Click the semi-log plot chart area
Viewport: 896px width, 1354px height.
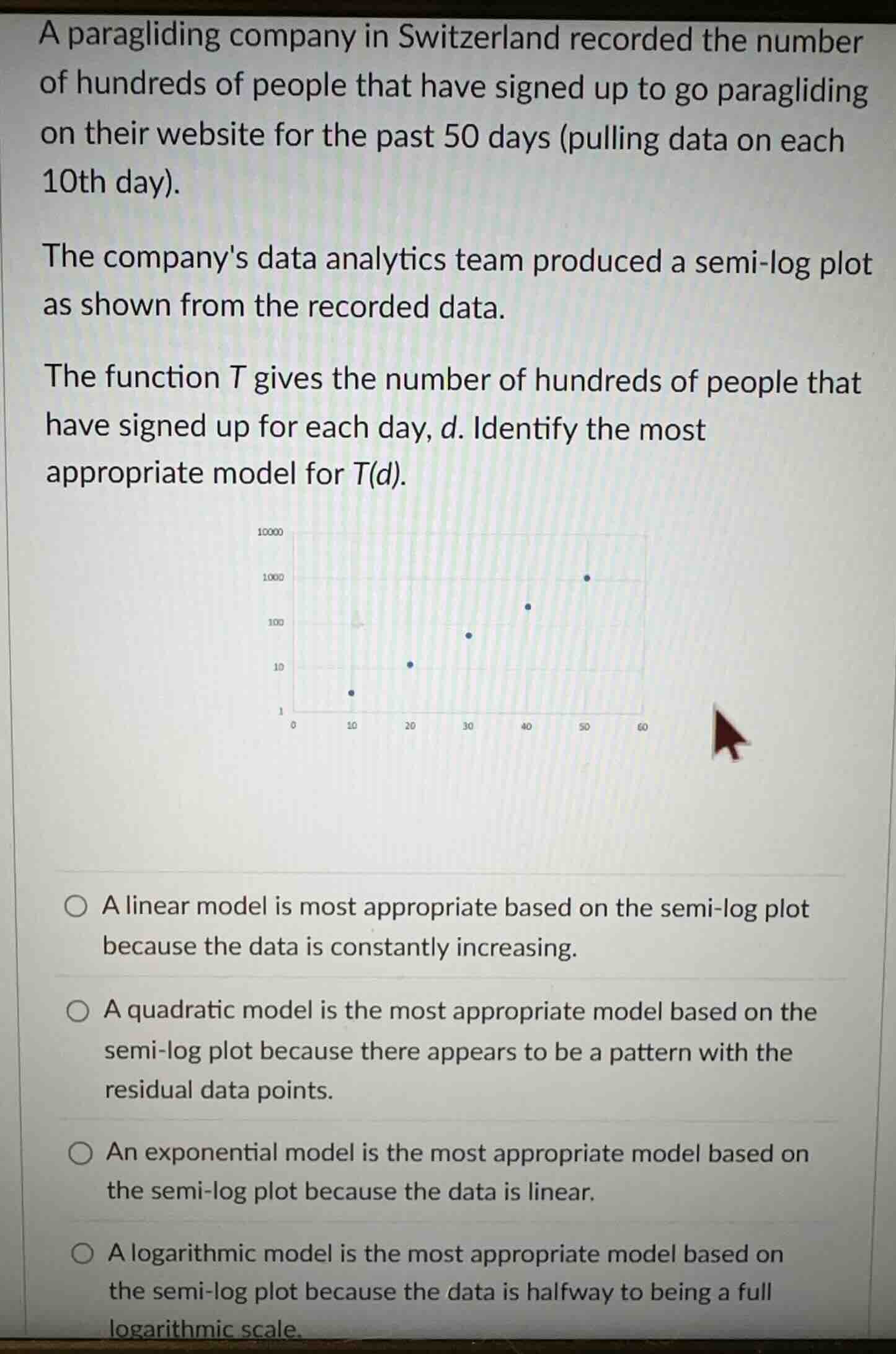click(x=468, y=623)
